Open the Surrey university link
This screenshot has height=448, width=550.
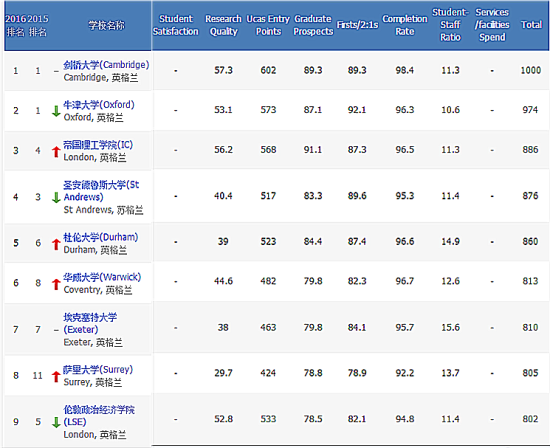pyautogui.click(x=98, y=369)
